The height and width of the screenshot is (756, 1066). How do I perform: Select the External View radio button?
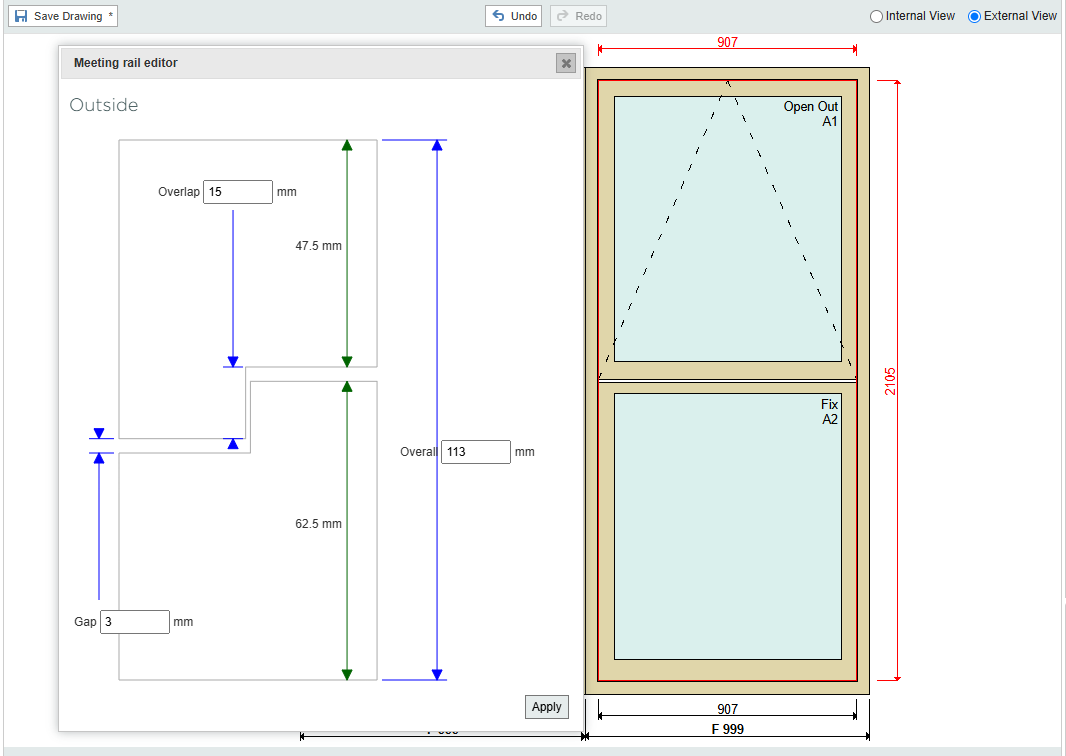click(x=975, y=16)
